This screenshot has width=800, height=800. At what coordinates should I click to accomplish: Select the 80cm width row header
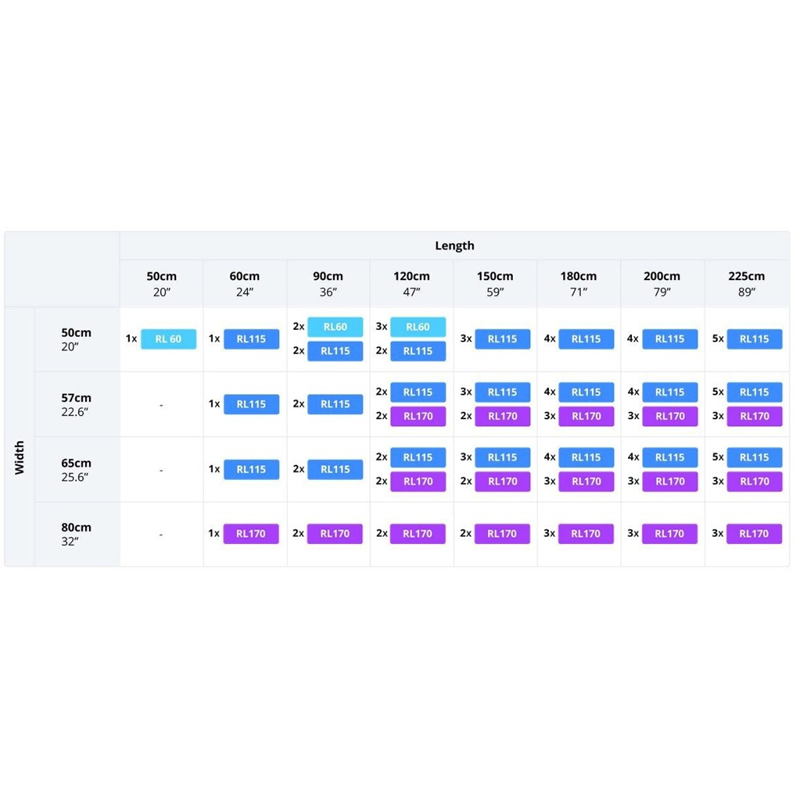[x=77, y=534]
